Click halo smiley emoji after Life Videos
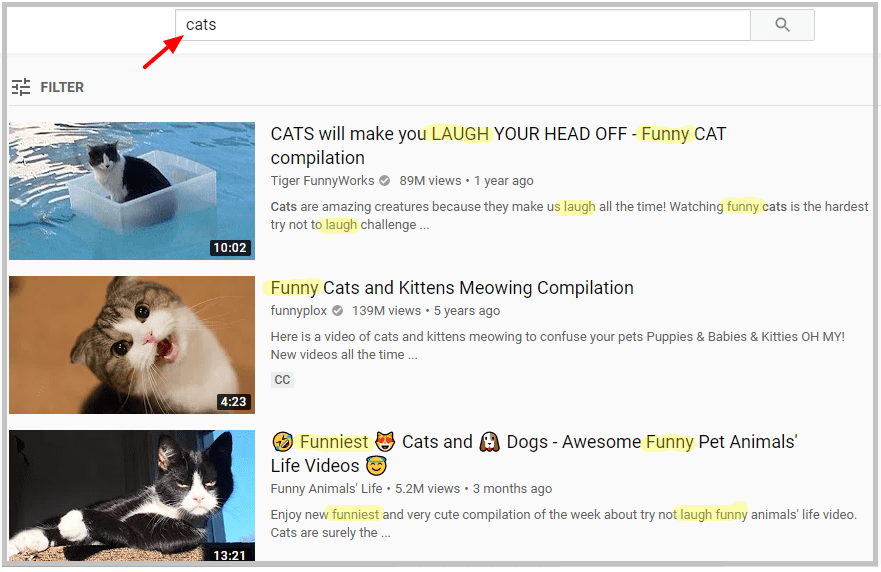The height and width of the screenshot is (572, 881). coord(376,466)
